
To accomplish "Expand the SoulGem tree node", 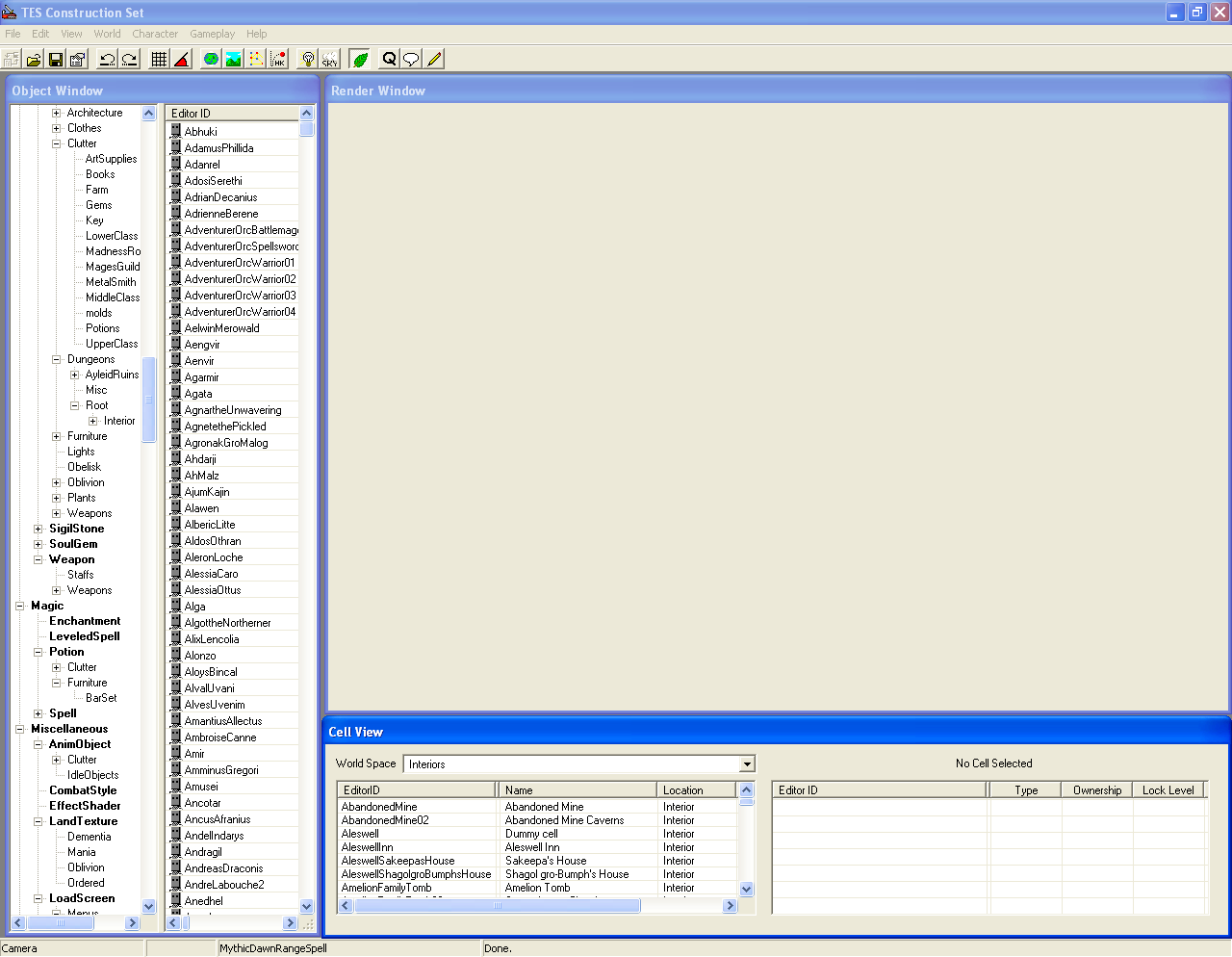I will (38, 544).
